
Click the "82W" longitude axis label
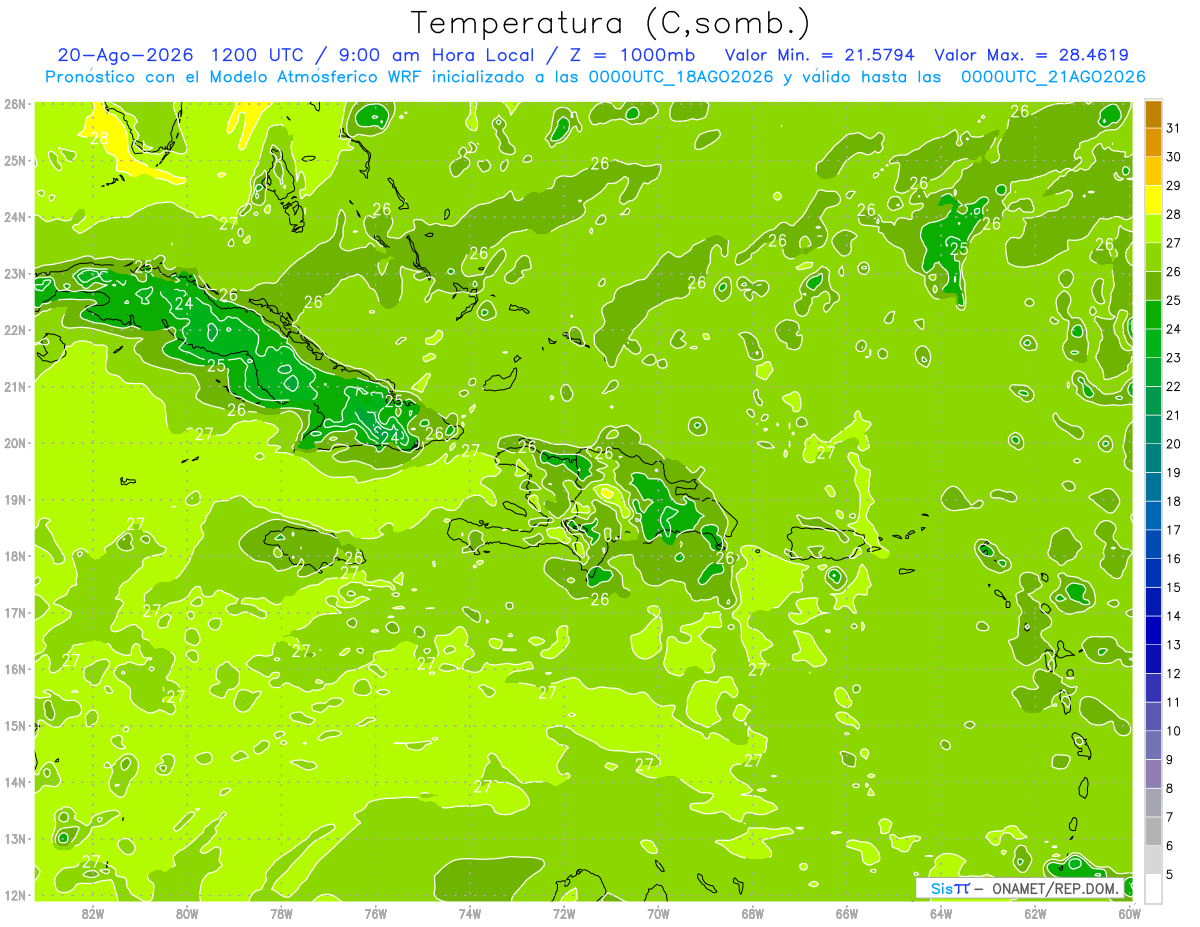click(93, 914)
